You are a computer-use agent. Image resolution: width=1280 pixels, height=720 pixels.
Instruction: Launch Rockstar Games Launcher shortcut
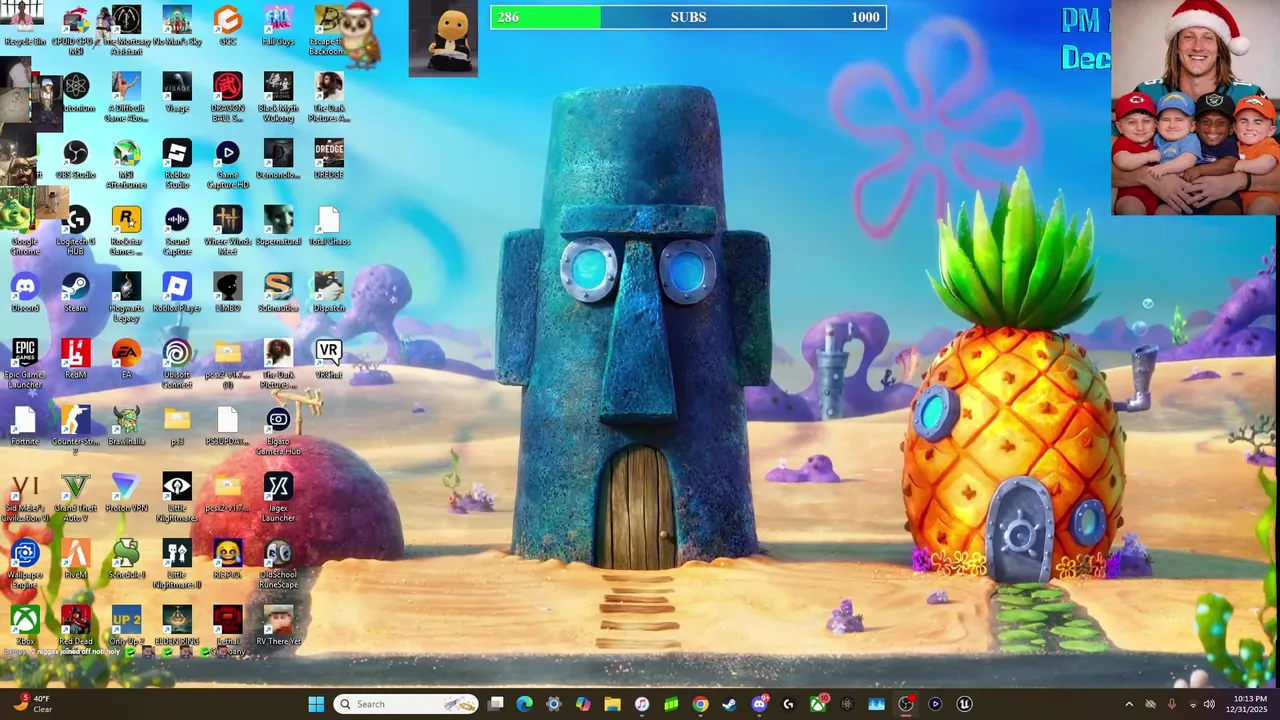pyautogui.click(x=126, y=231)
